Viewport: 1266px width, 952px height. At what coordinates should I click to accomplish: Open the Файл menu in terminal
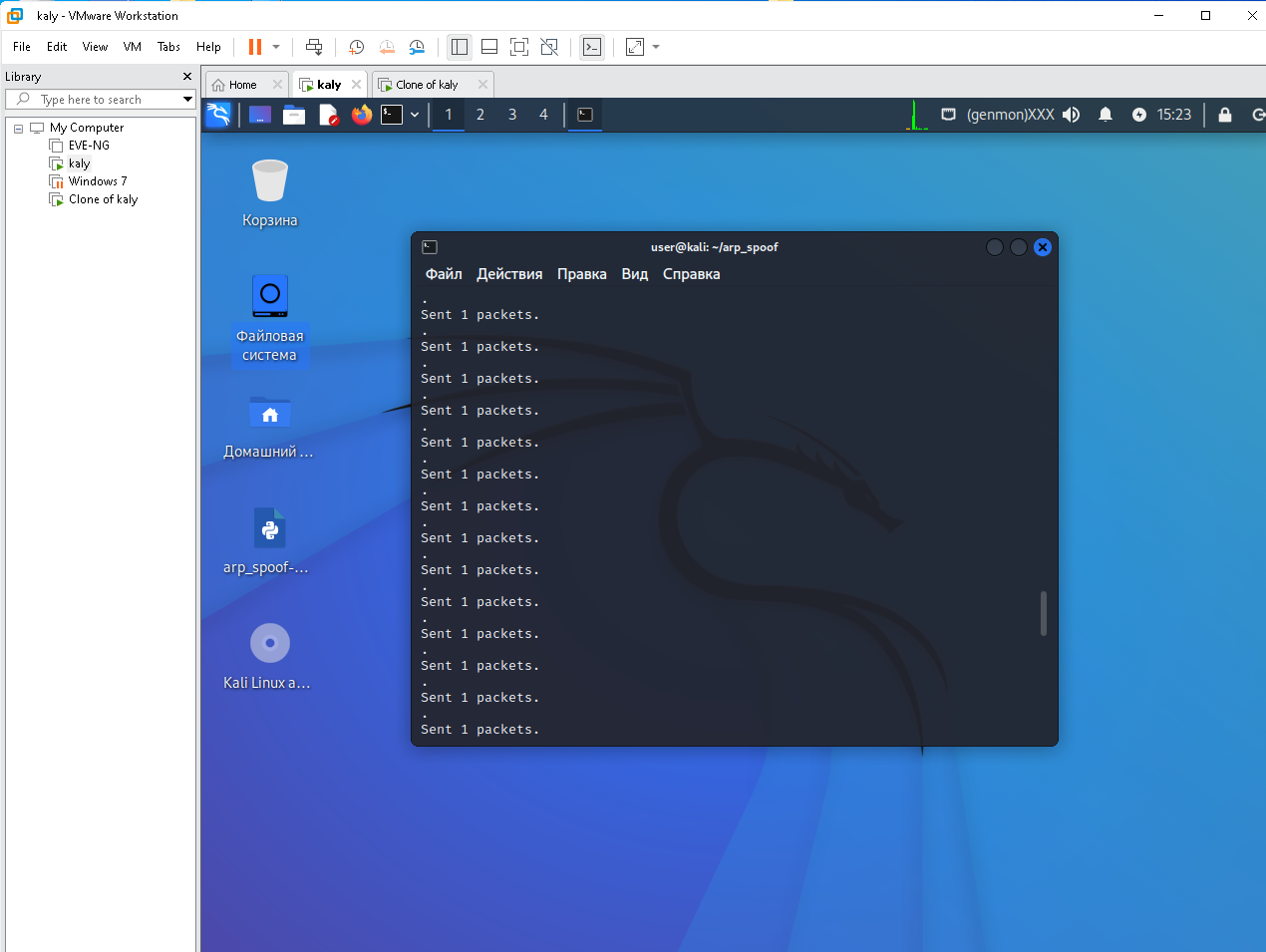[444, 274]
